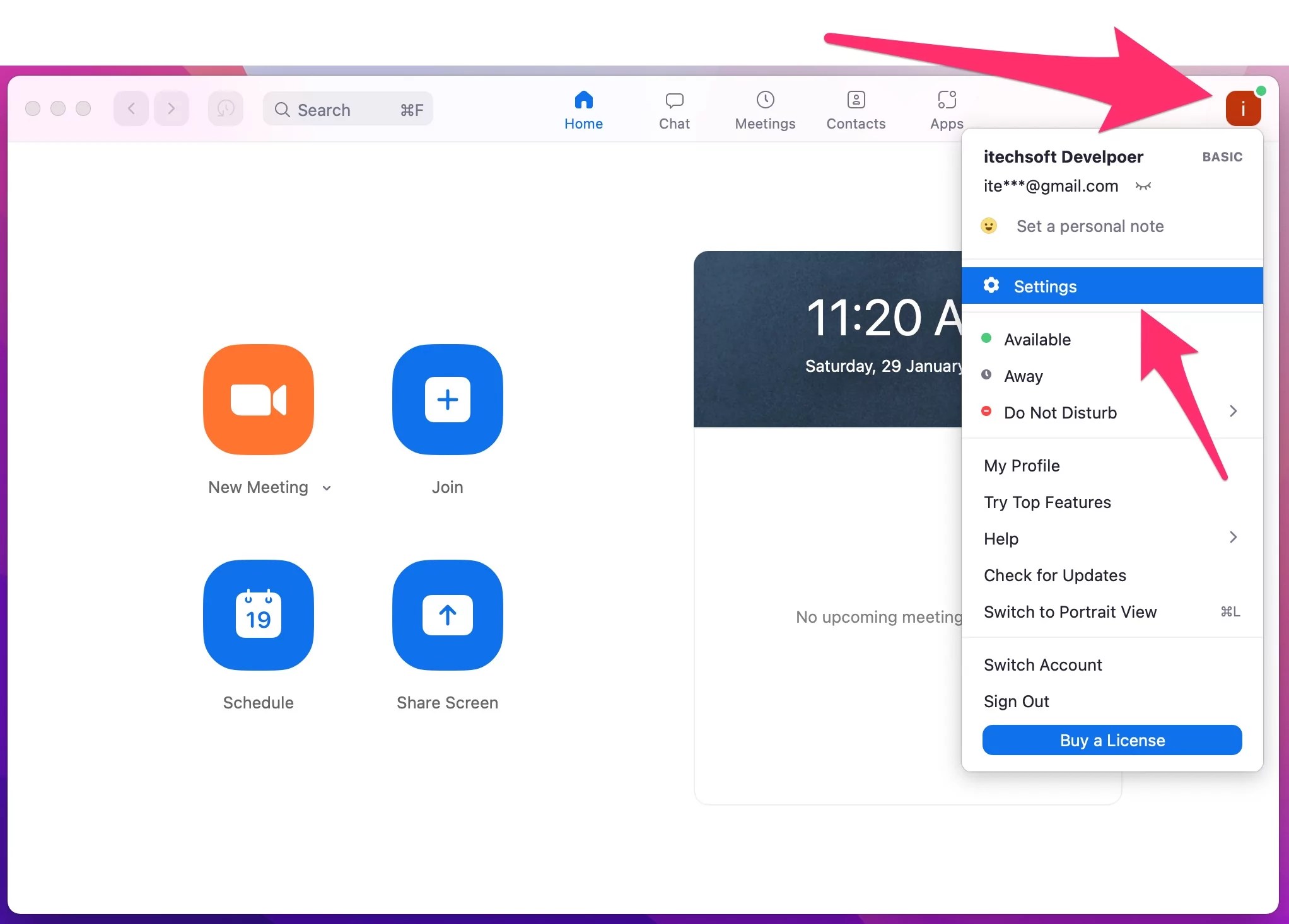1289x924 pixels.
Task: Toggle email address visibility
Action: click(x=1143, y=186)
